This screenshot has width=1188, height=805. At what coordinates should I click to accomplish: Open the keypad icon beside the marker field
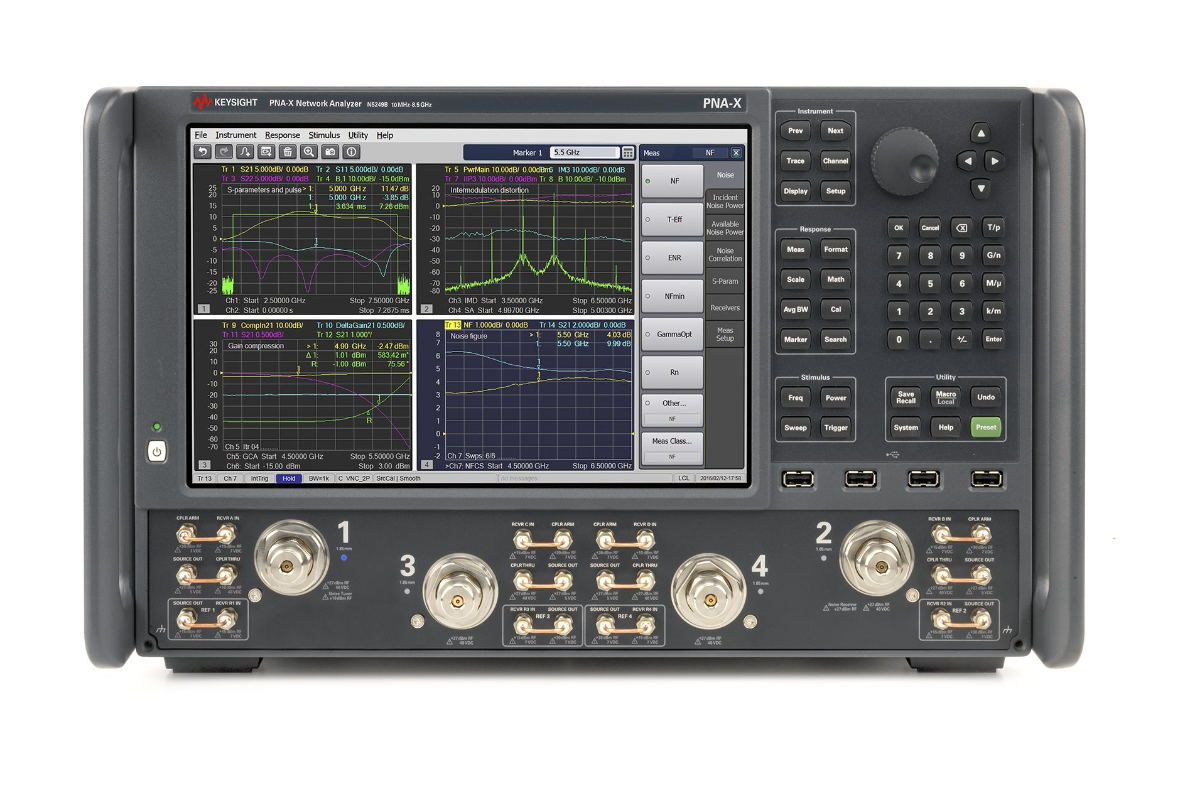[628, 153]
